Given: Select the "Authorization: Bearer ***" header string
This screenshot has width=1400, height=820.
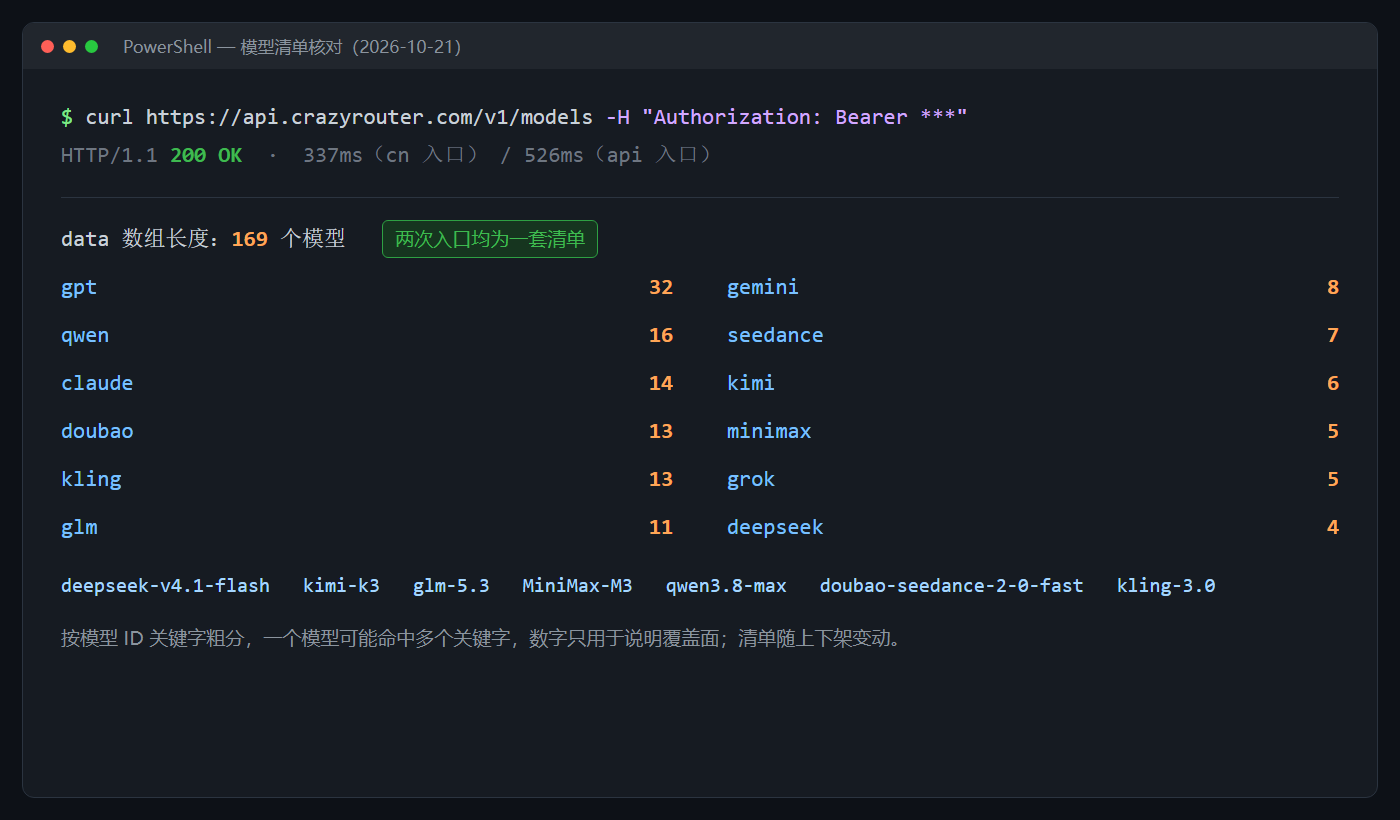Looking at the screenshot, I should point(805,117).
